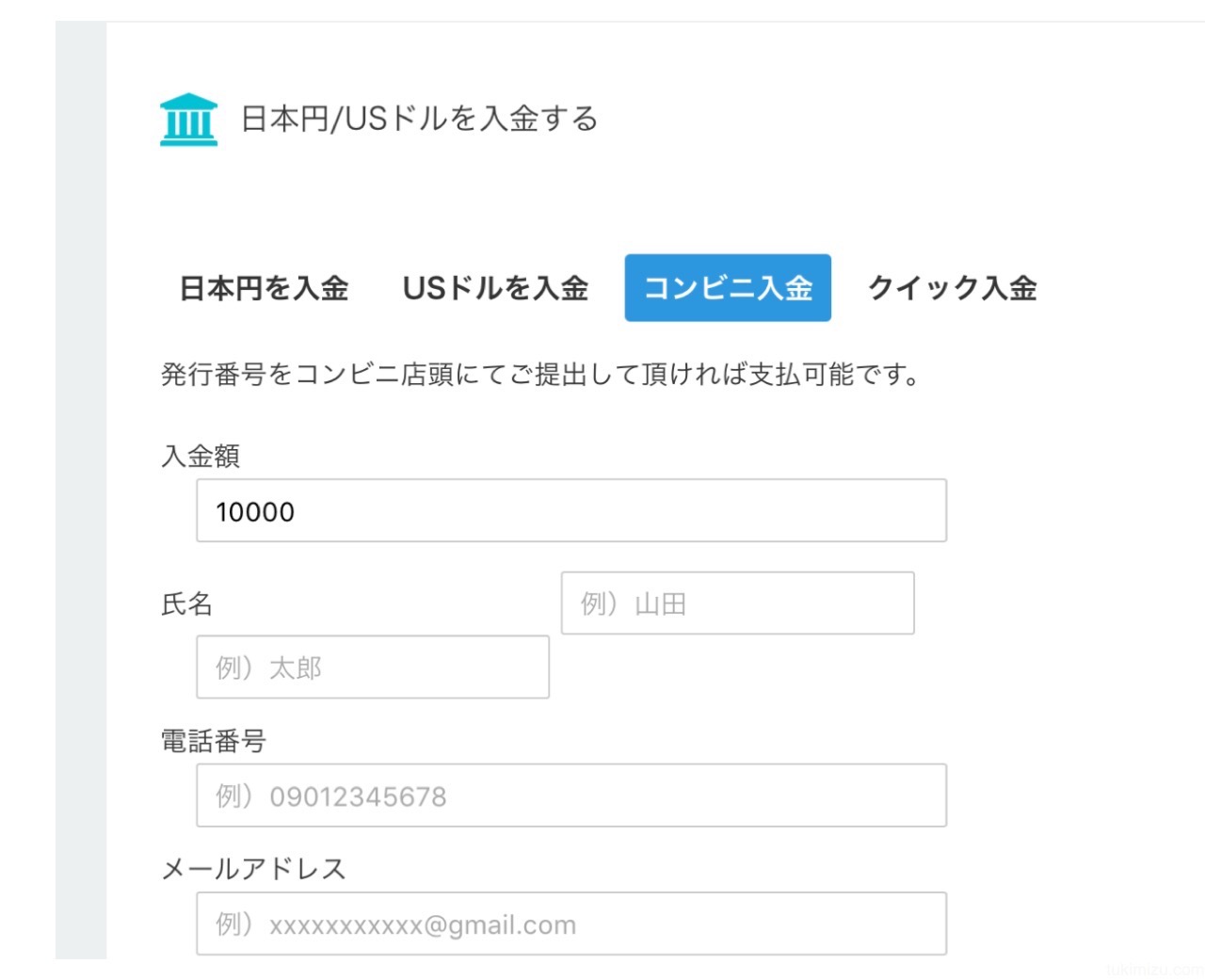The width and height of the screenshot is (1205, 980).
Task: Click the first-name field with 太郎 placeholder
Action: coord(373,667)
